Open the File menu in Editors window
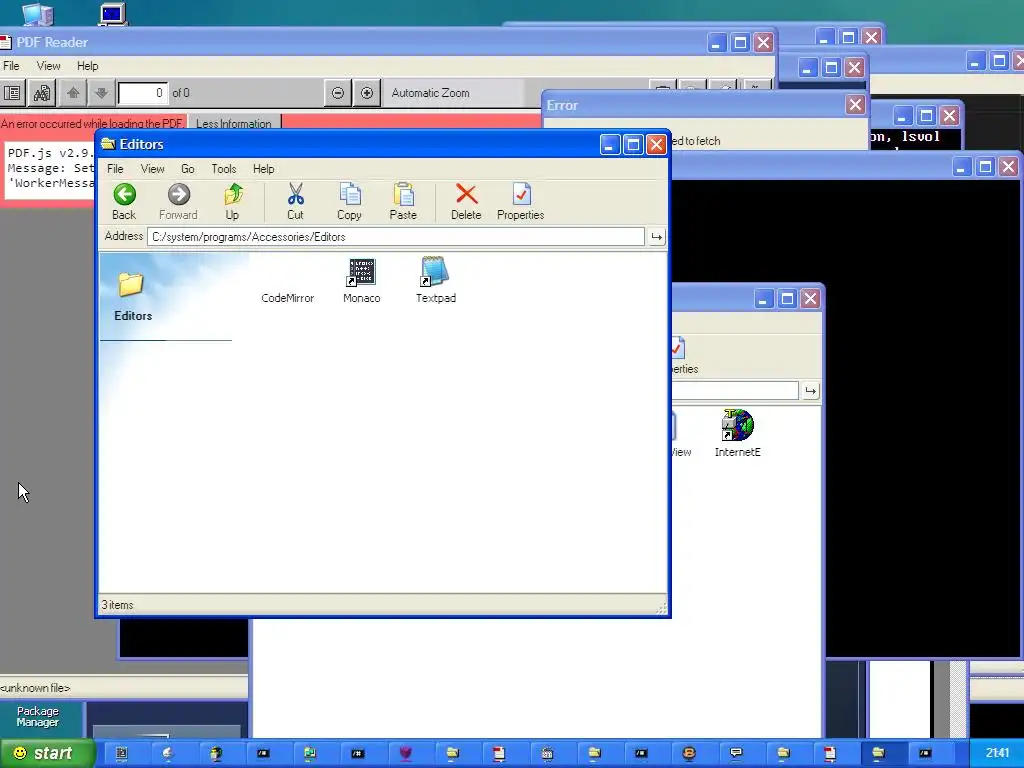The image size is (1024, 768). click(x=115, y=169)
